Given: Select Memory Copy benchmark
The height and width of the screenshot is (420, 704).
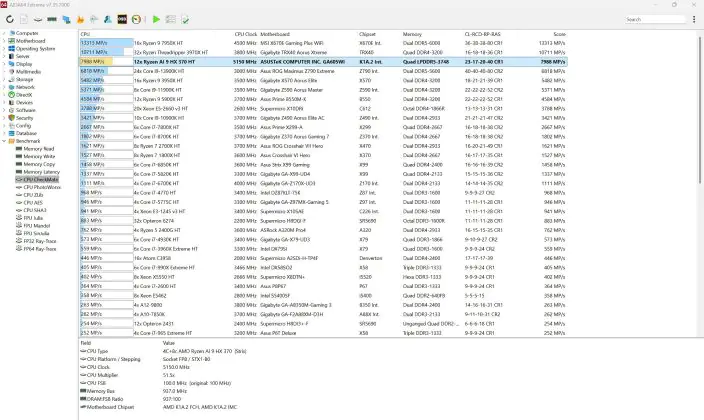Looking at the screenshot, I should [x=39, y=164].
